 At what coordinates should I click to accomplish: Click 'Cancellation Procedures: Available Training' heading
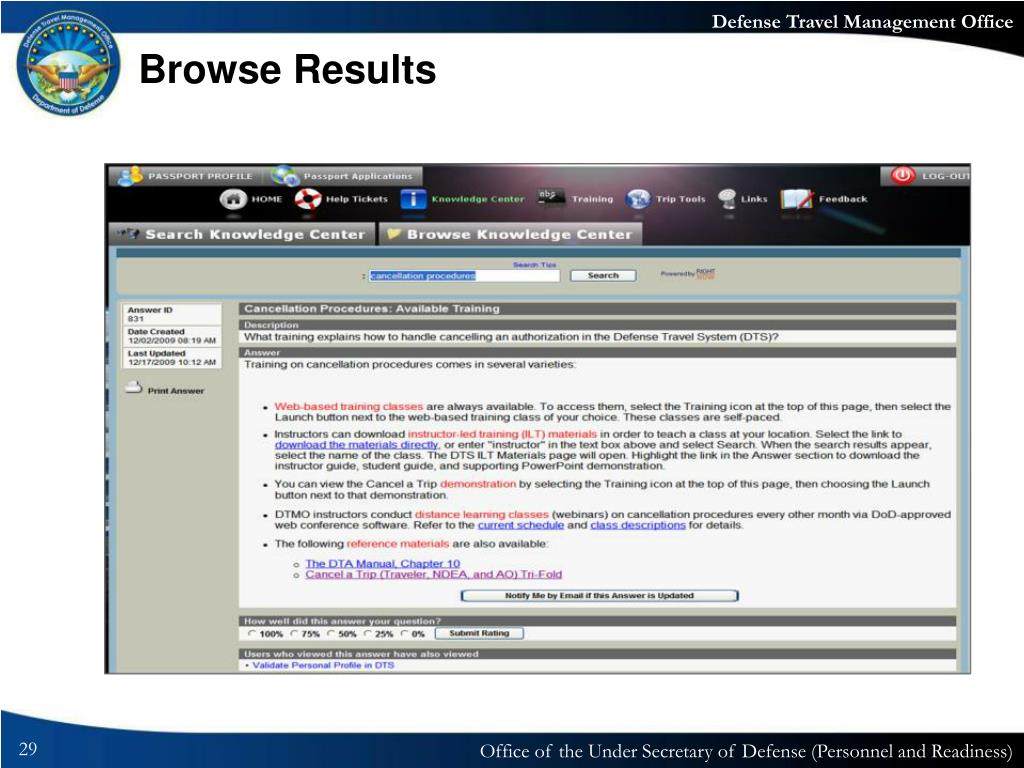click(x=372, y=309)
